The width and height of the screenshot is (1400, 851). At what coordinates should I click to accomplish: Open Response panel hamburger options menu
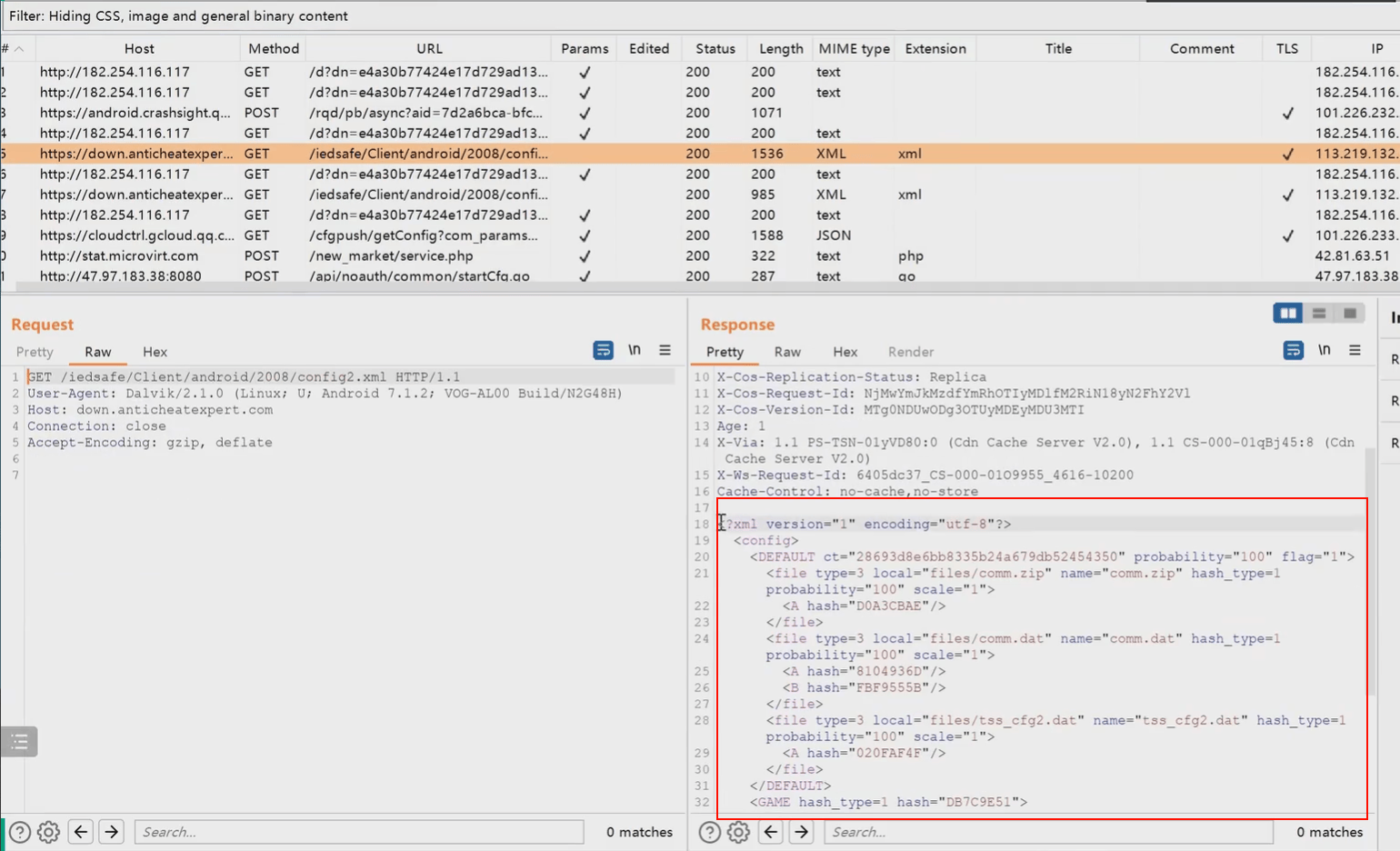(x=1355, y=350)
